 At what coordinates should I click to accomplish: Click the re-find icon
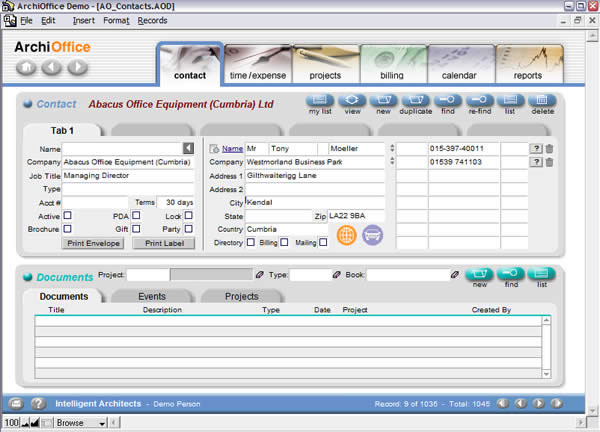pyautogui.click(x=479, y=101)
